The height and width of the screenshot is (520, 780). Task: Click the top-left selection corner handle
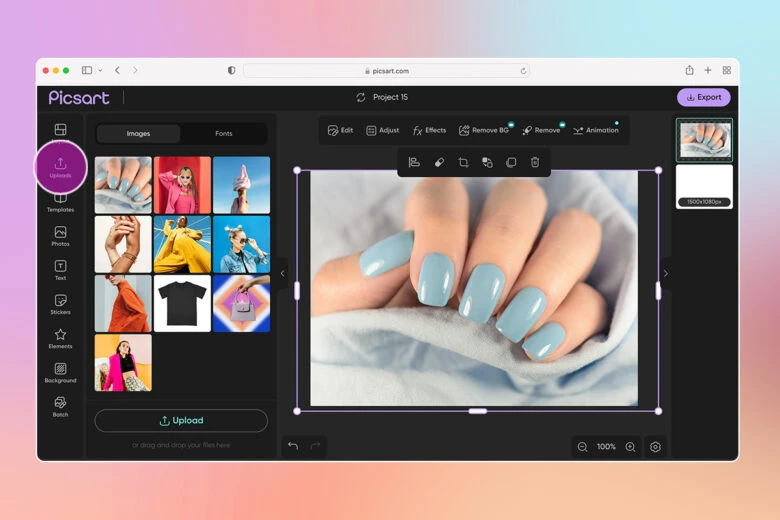click(x=297, y=170)
